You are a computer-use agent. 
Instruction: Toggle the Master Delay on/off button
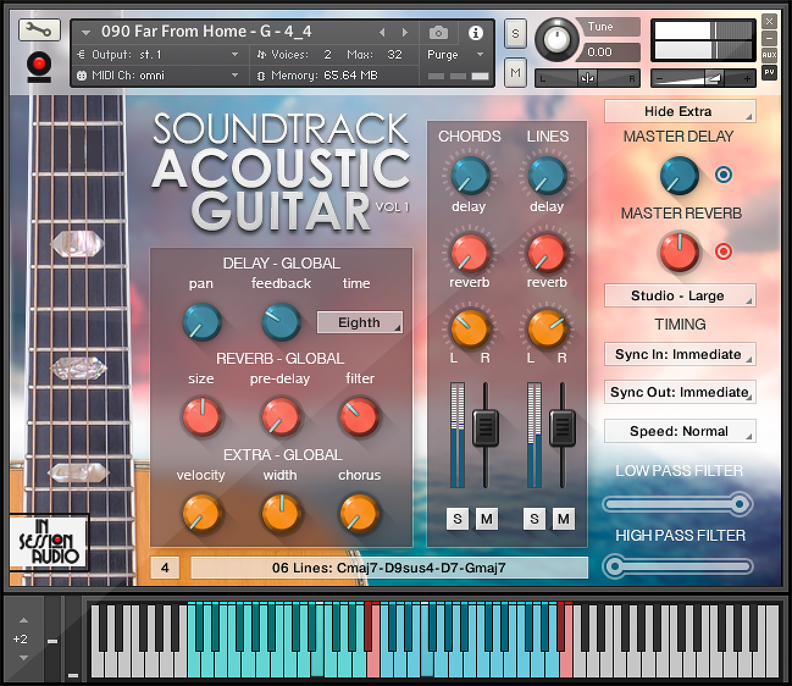tap(723, 175)
